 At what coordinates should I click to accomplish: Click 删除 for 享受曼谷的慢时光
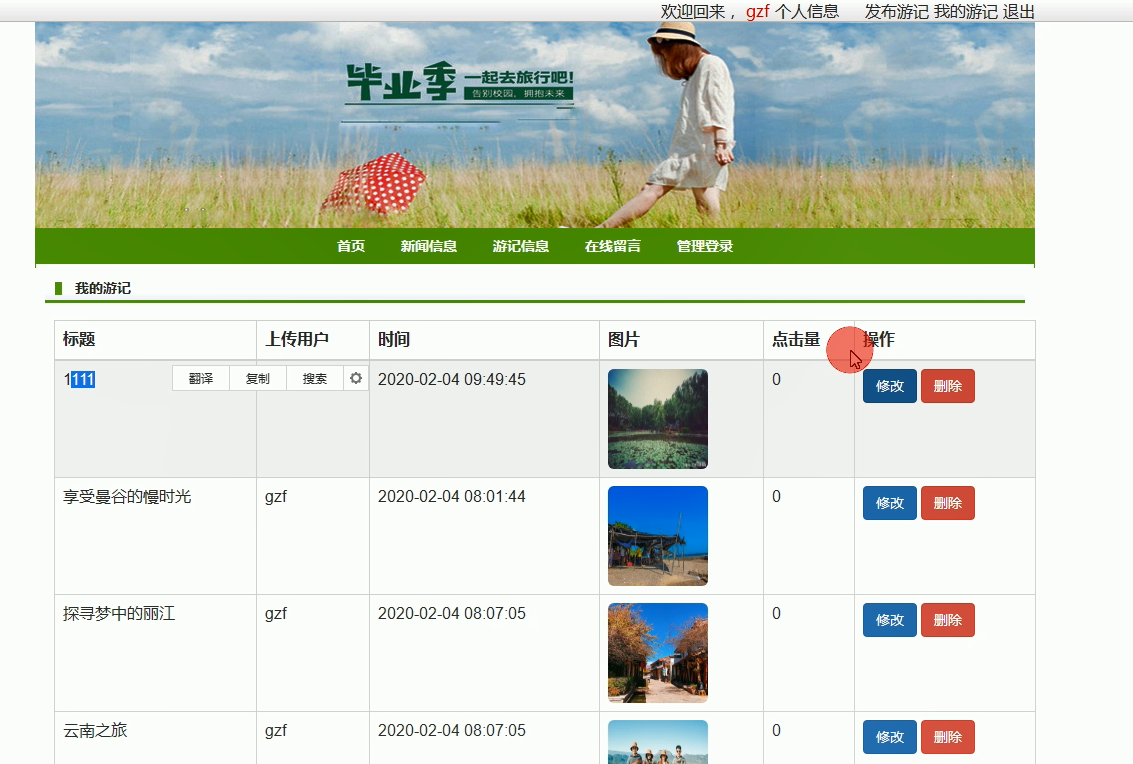947,503
